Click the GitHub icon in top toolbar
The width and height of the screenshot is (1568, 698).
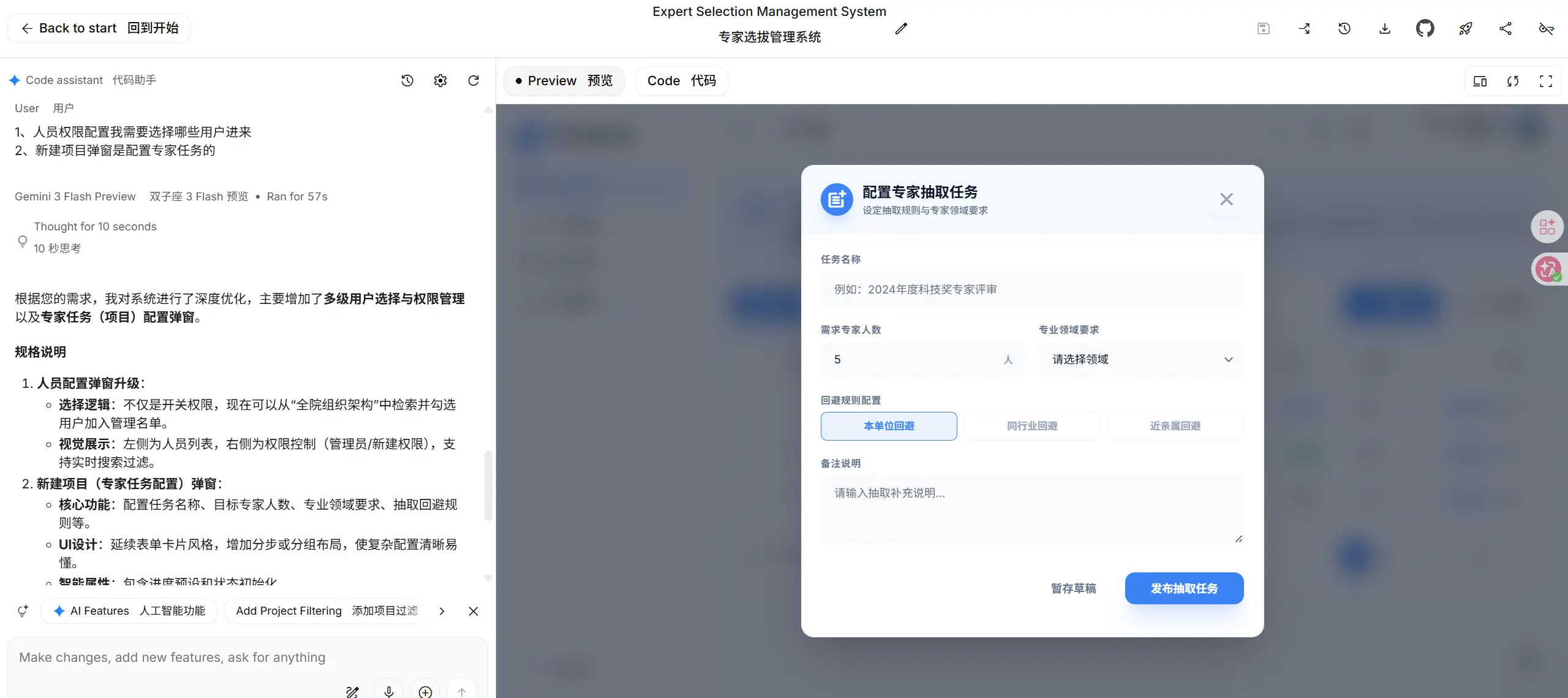coord(1425,28)
